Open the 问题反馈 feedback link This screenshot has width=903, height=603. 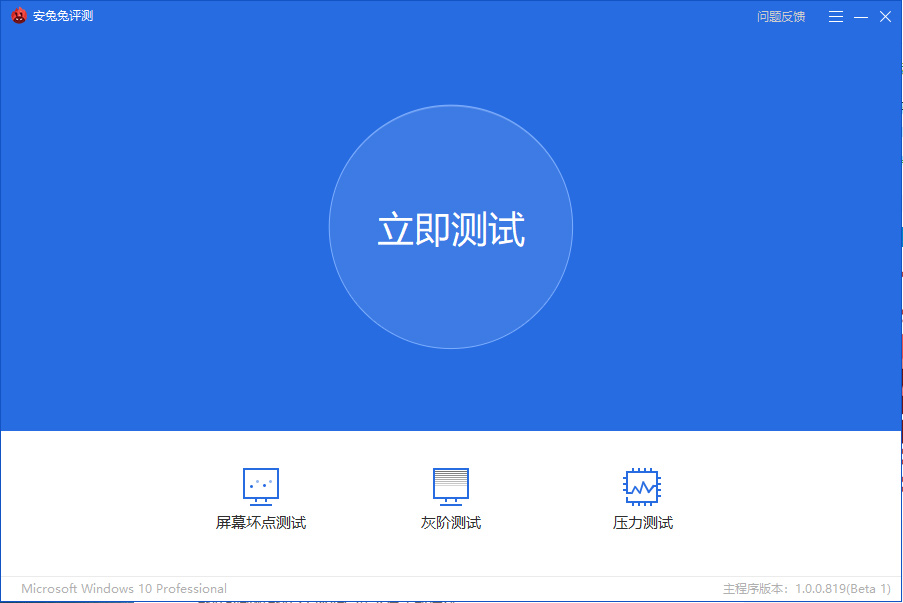[779, 16]
